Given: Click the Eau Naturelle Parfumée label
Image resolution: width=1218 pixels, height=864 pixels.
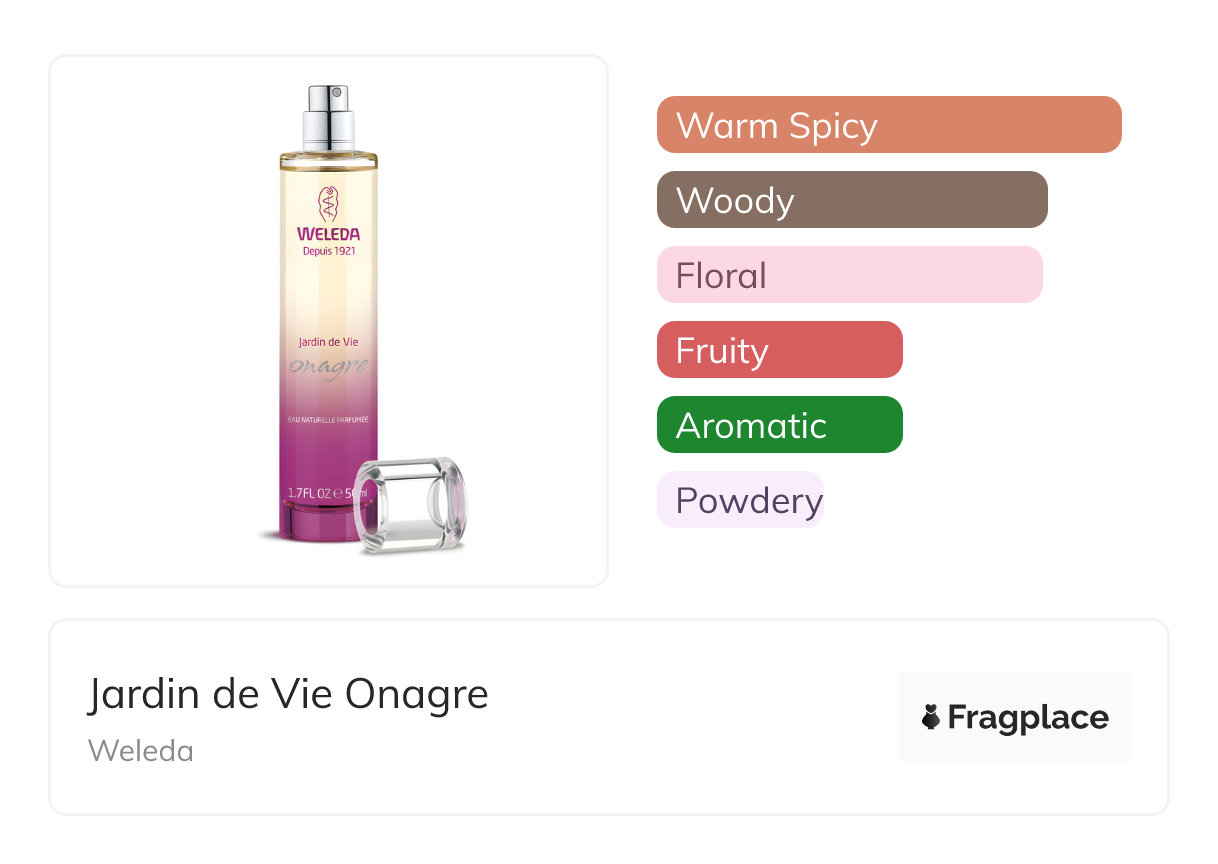Looking at the screenshot, I should click(328, 419).
